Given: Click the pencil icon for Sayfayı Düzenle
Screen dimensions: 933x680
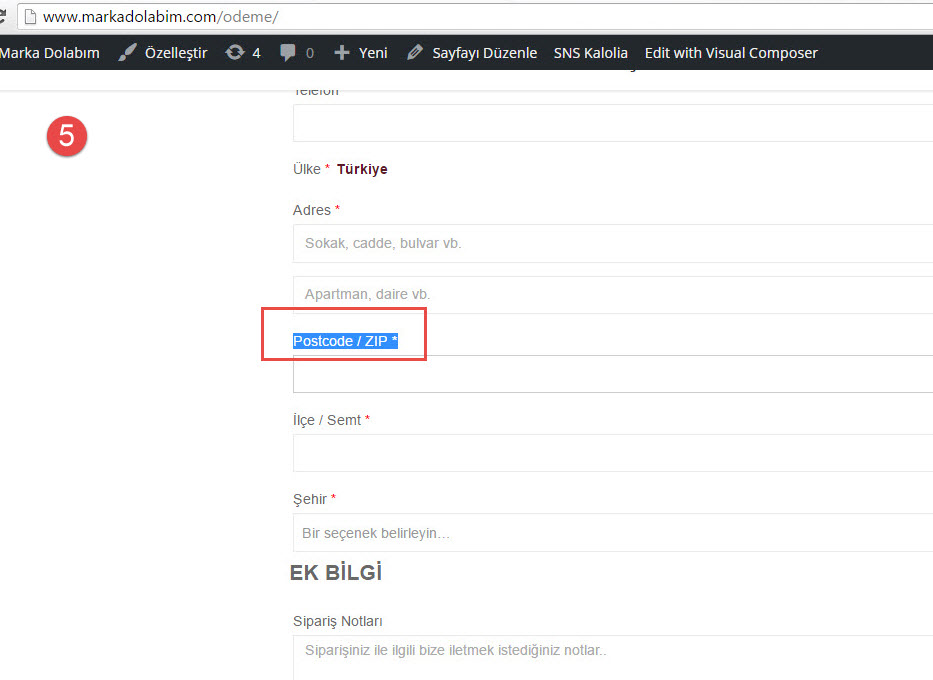Looking at the screenshot, I should [415, 53].
